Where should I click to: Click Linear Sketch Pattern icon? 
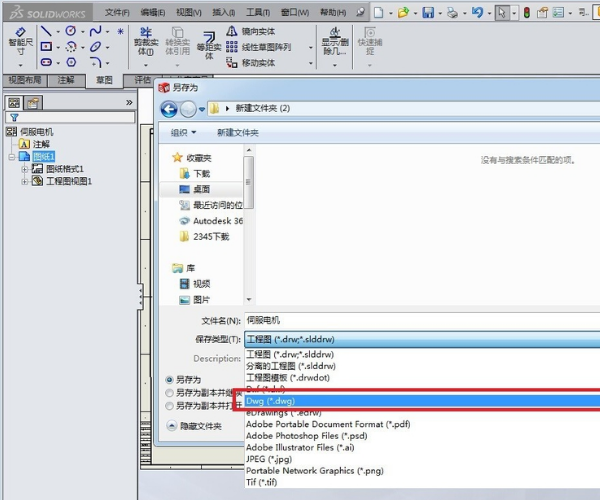click(232, 47)
